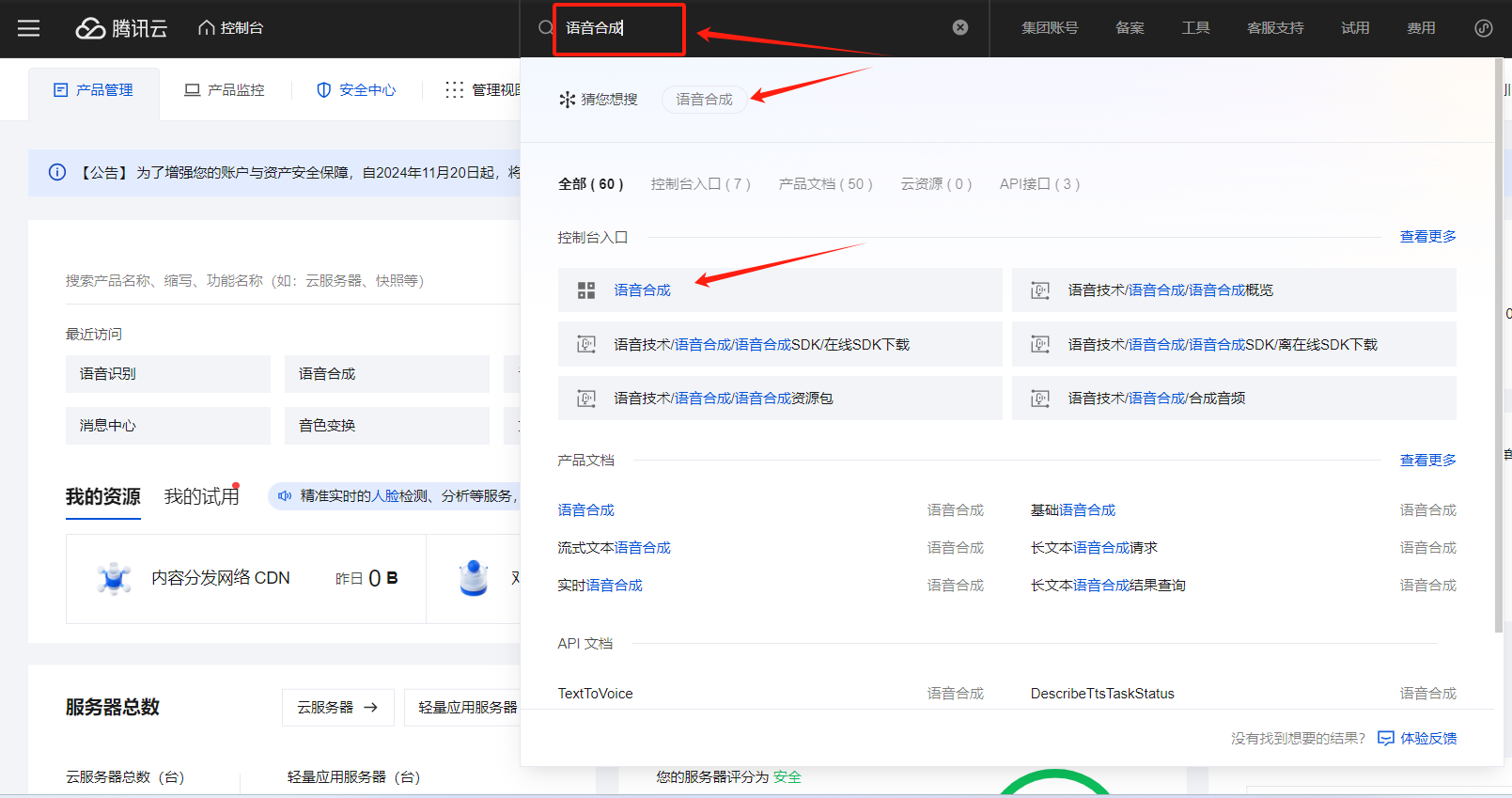Open recently visited 语音识别
Image resolution: width=1512 pixels, height=798 pixels.
(168, 374)
